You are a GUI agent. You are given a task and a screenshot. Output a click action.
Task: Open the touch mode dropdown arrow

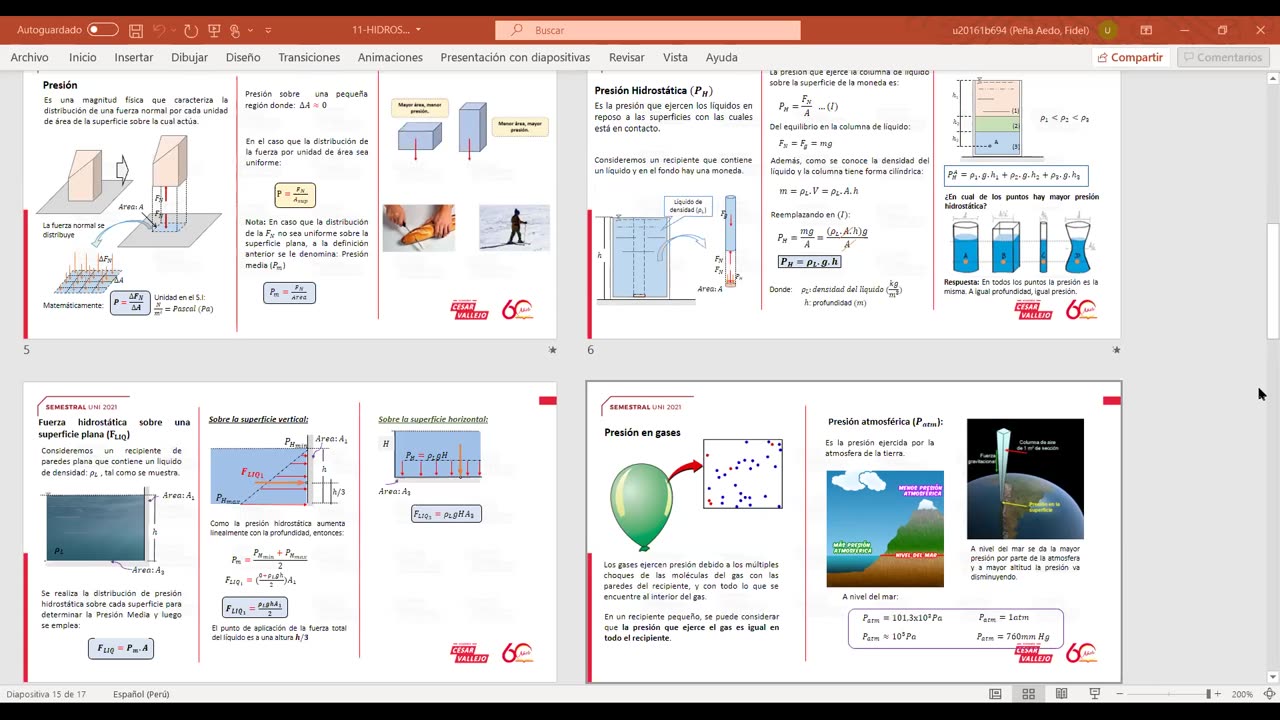click(251, 30)
